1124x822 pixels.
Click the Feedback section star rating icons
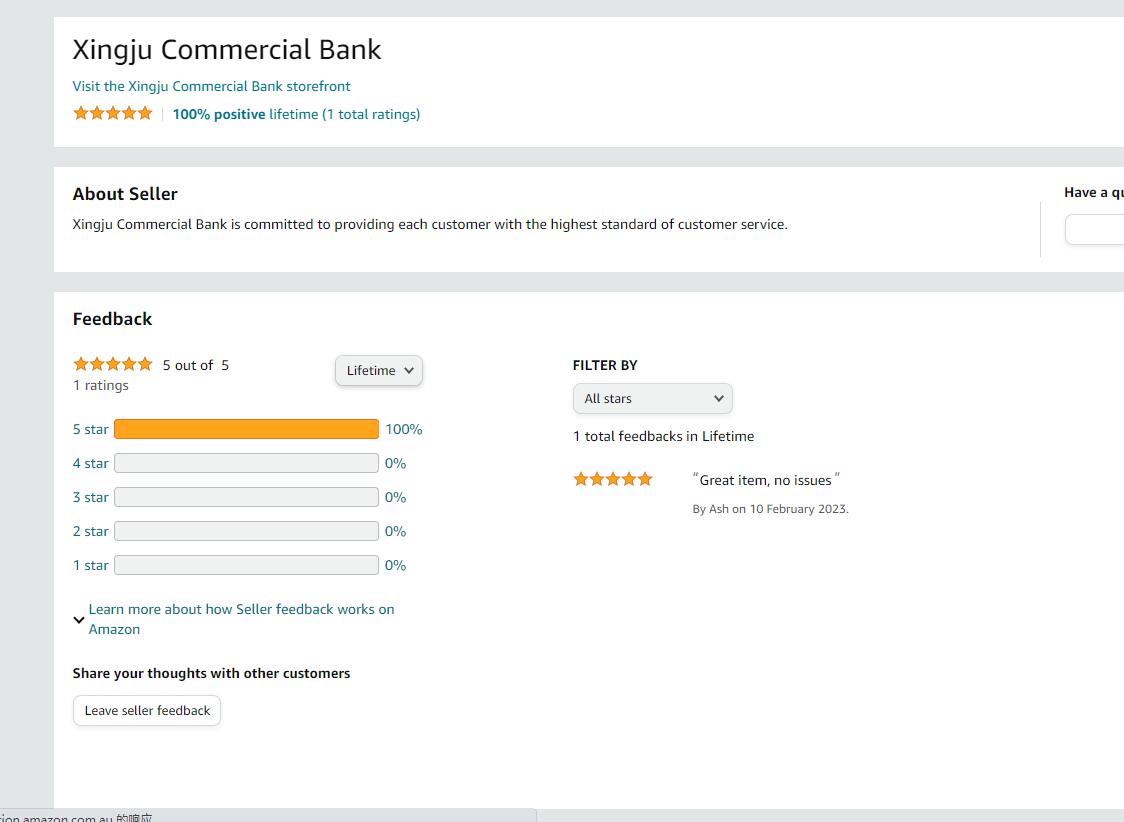click(112, 364)
